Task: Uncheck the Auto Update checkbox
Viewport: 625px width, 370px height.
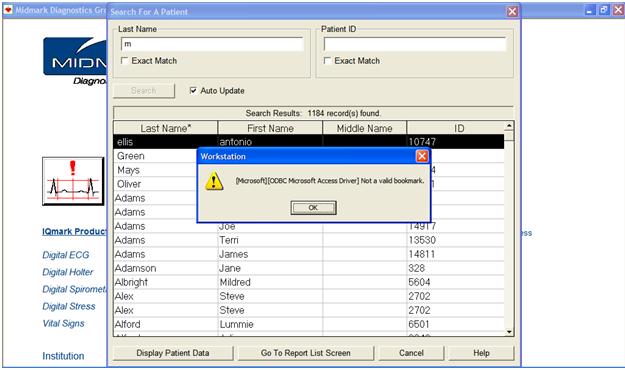Action: pyautogui.click(x=193, y=91)
